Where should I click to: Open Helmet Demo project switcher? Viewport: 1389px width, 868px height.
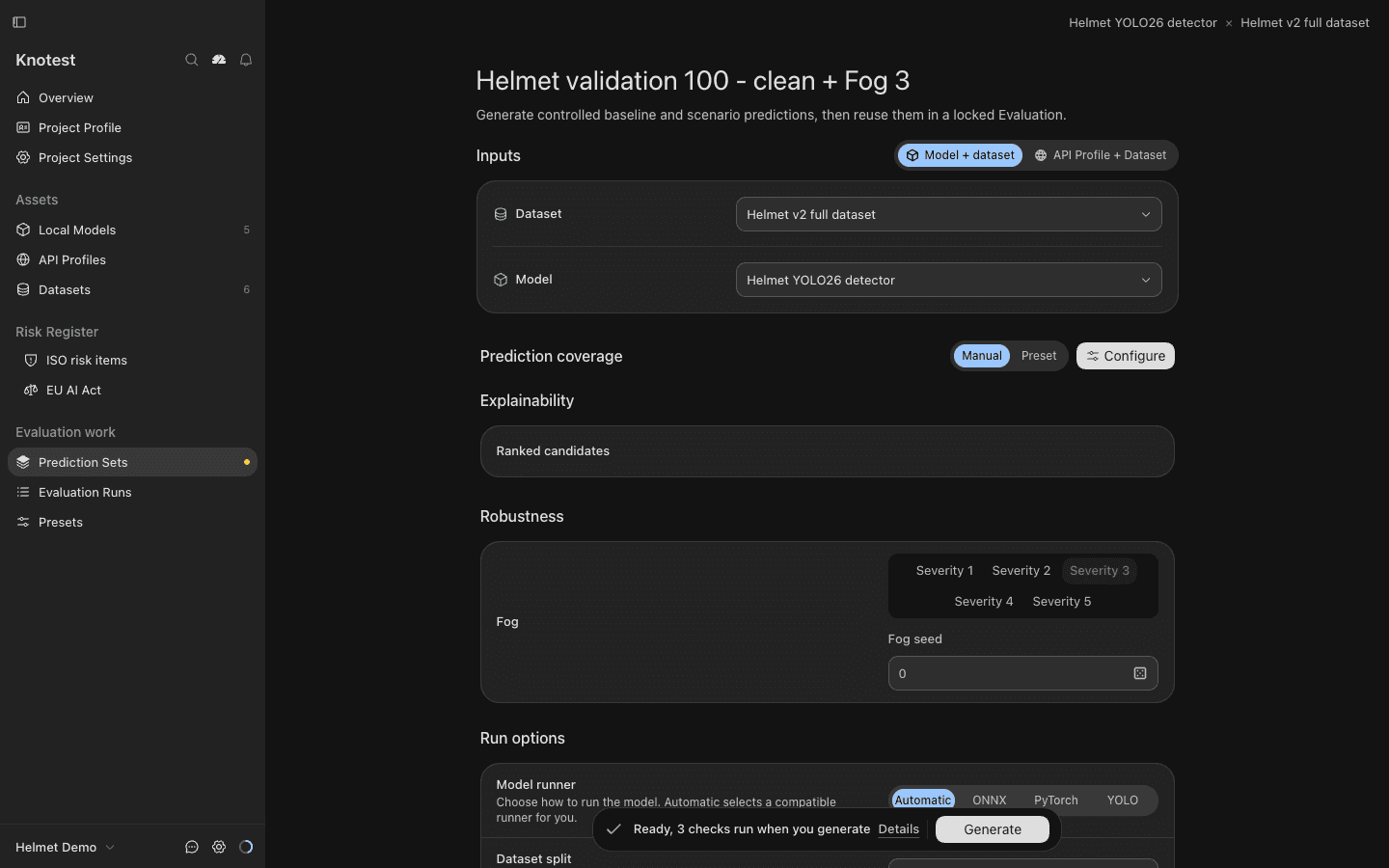(x=65, y=847)
